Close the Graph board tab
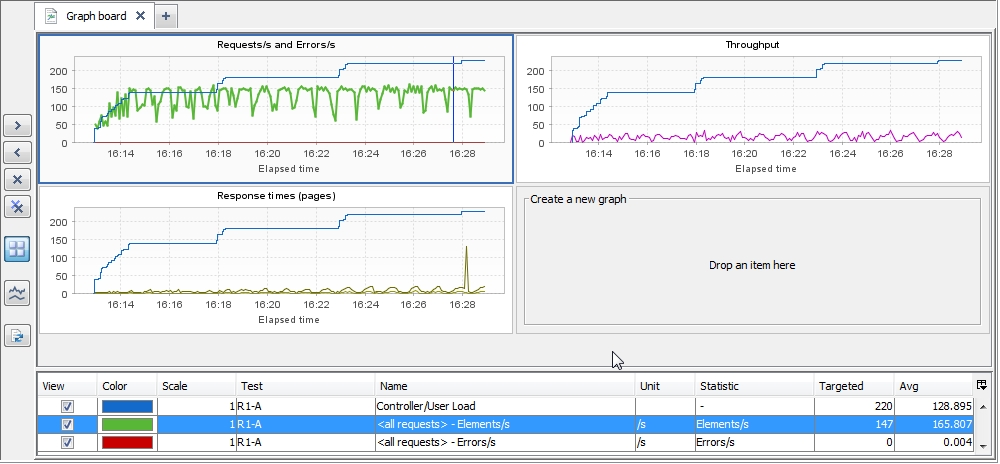The height and width of the screenshot is (464, 1000). [141, 16]
